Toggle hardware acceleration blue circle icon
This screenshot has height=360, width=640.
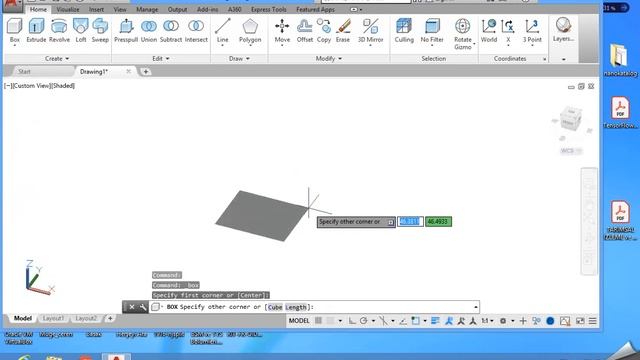point(550,321)
